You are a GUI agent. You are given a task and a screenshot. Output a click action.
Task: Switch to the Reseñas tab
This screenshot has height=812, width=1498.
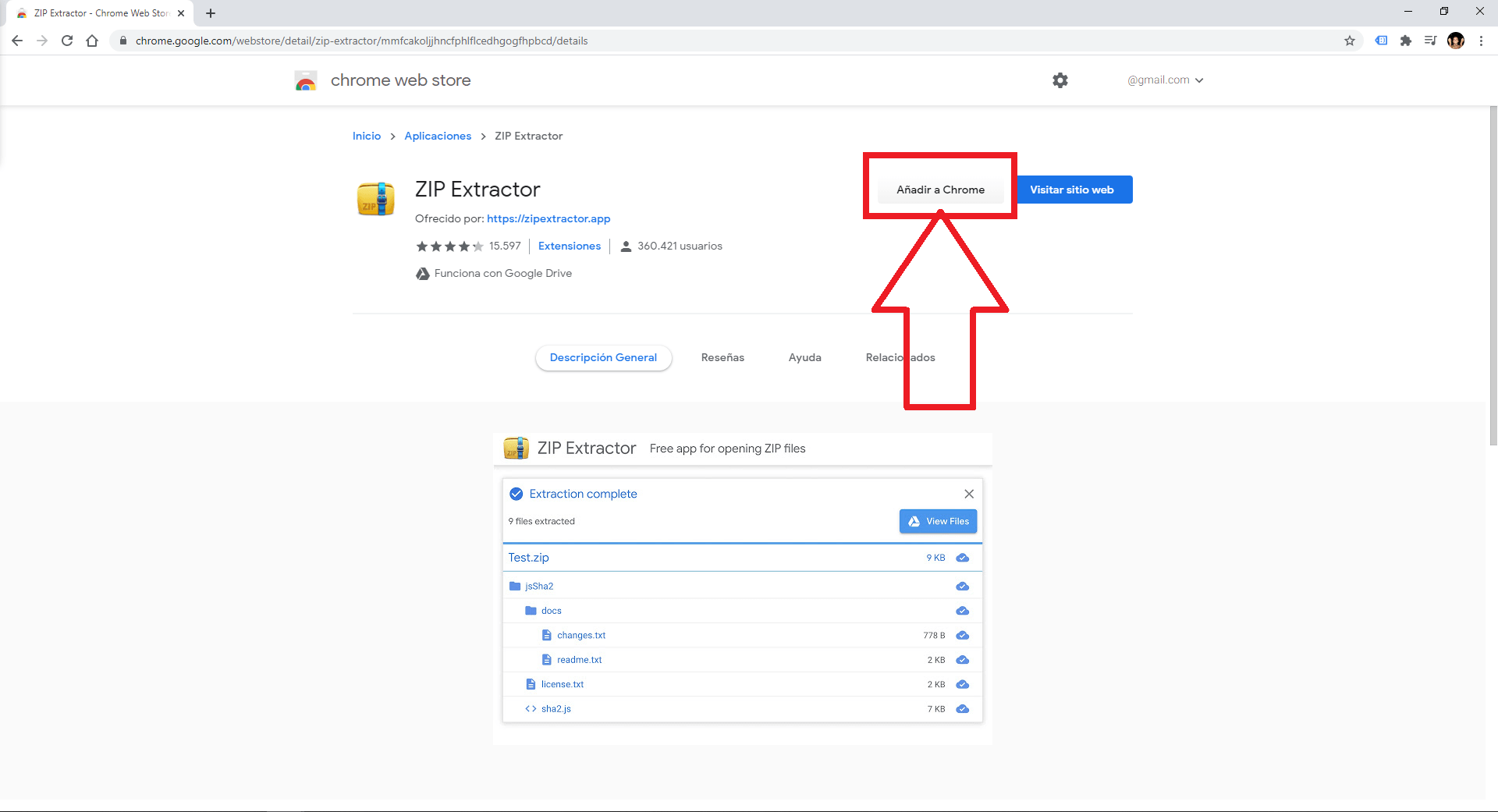point(722,358)
